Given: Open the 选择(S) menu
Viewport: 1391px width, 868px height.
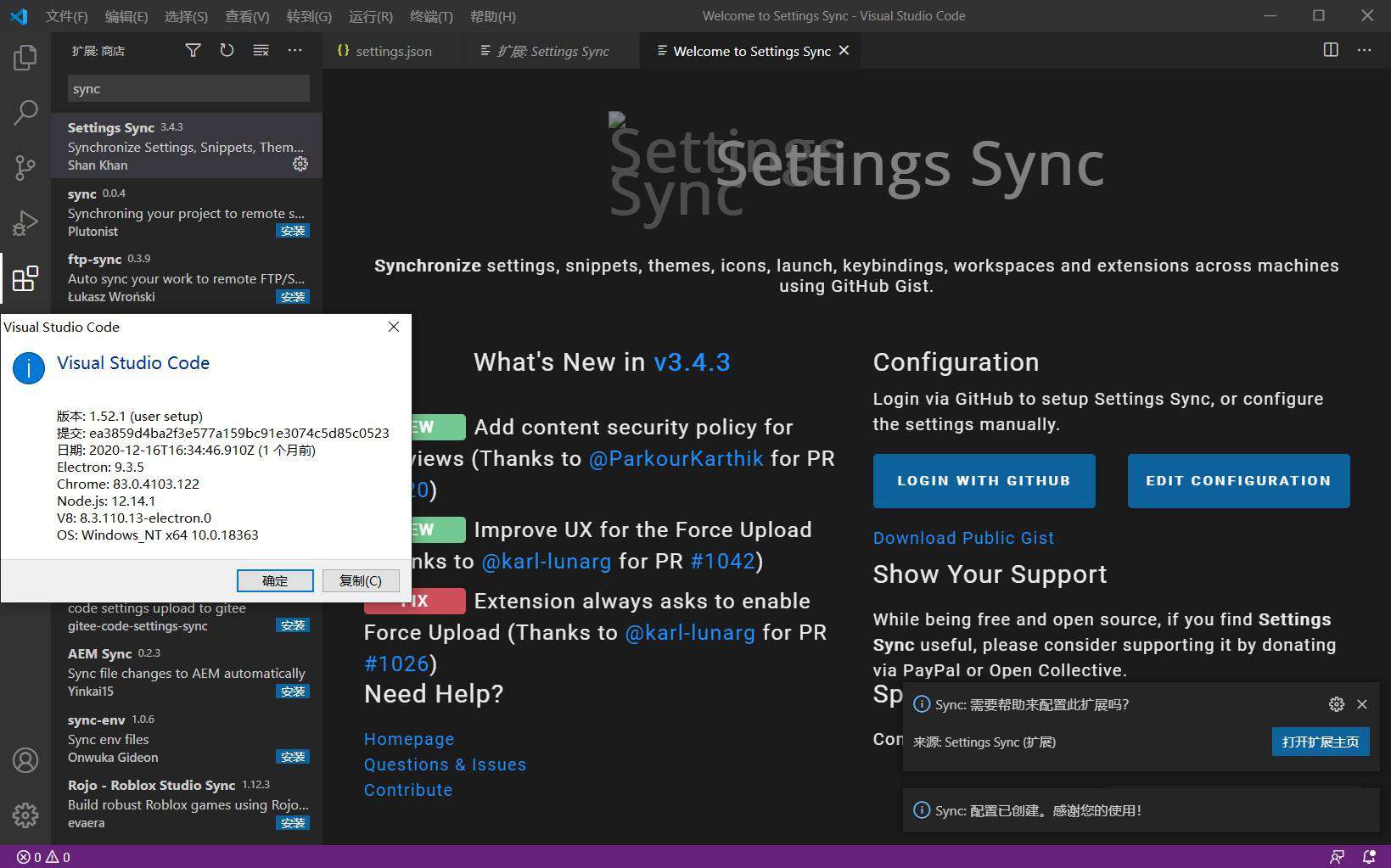Looking at the screenshot, I should click(186, 16).
